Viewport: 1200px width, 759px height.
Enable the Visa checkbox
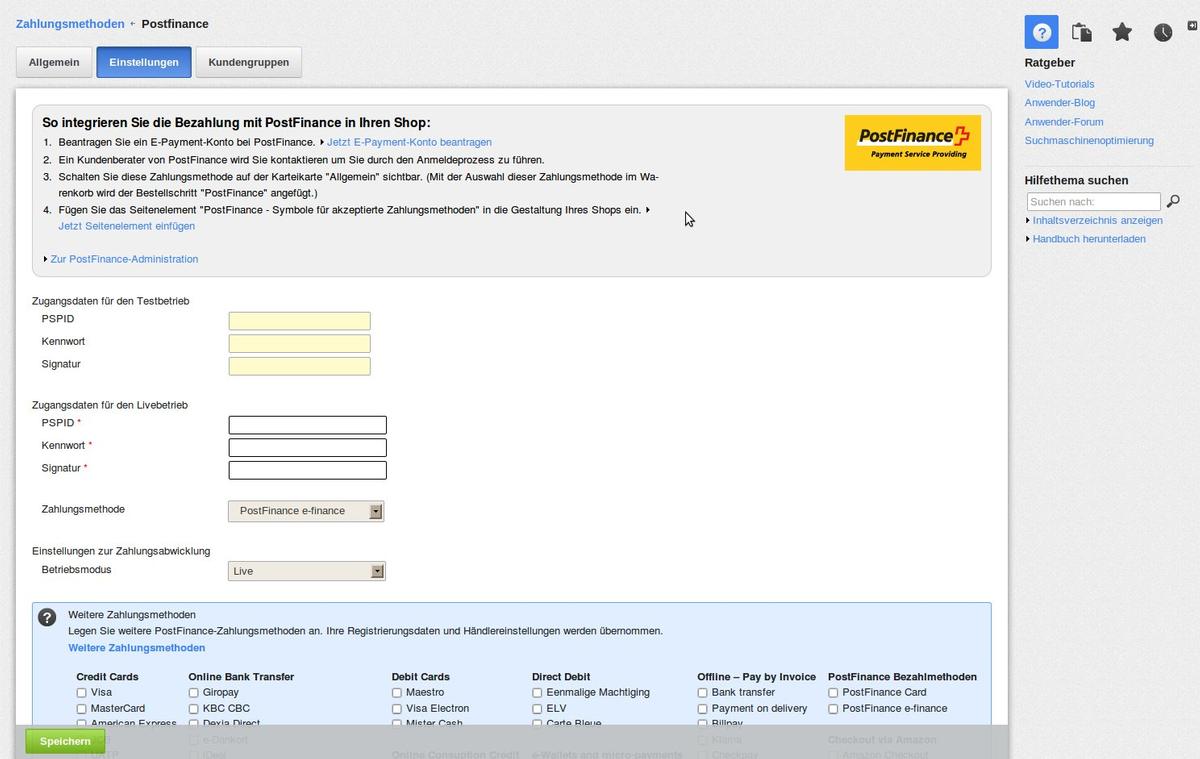click(82, 692)
